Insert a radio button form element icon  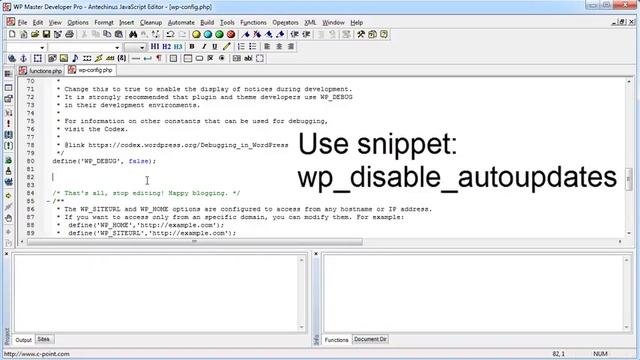click(x=222, y=58)
